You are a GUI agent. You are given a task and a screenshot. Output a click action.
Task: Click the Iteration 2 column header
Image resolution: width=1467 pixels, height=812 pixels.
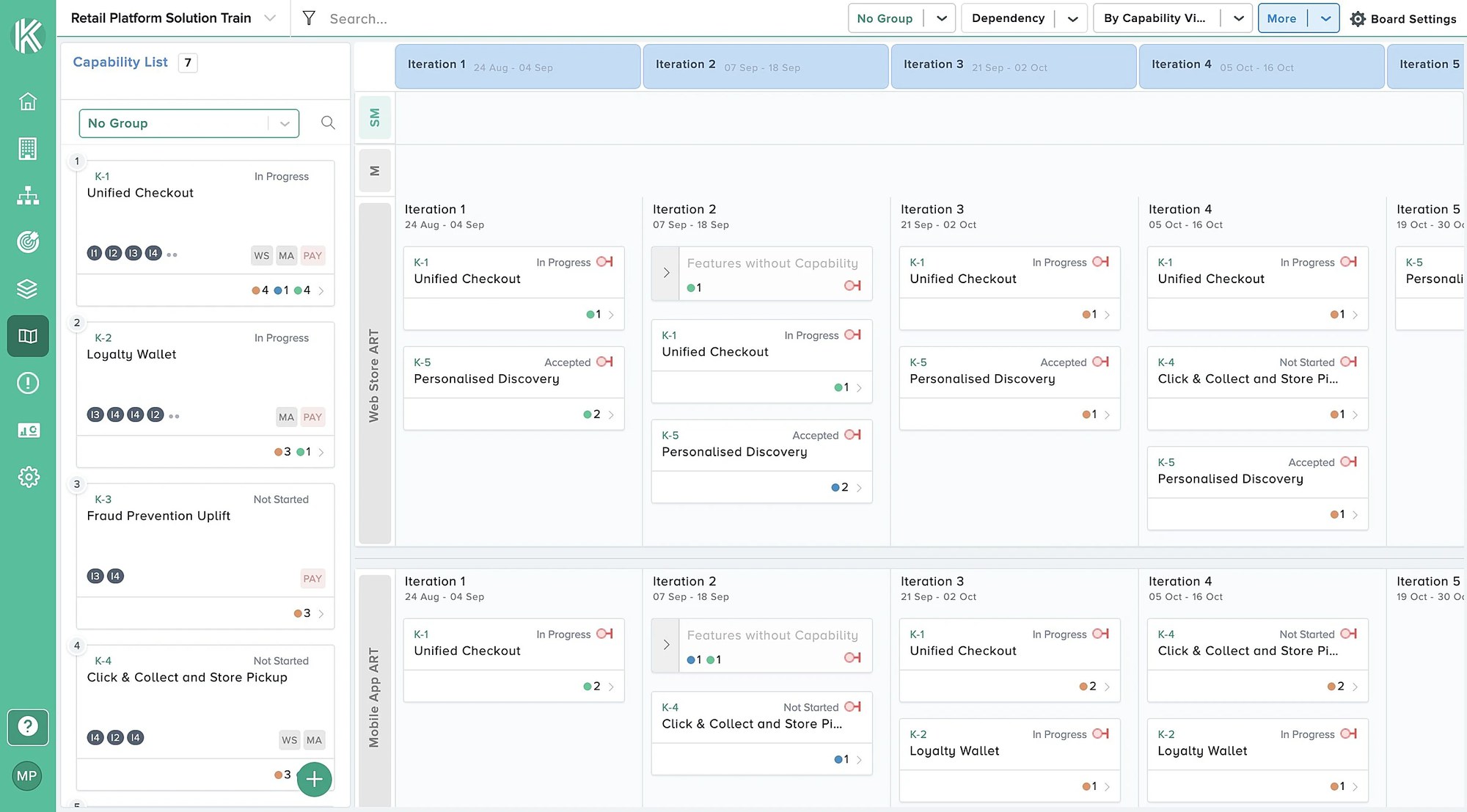(x=766, y=67)
